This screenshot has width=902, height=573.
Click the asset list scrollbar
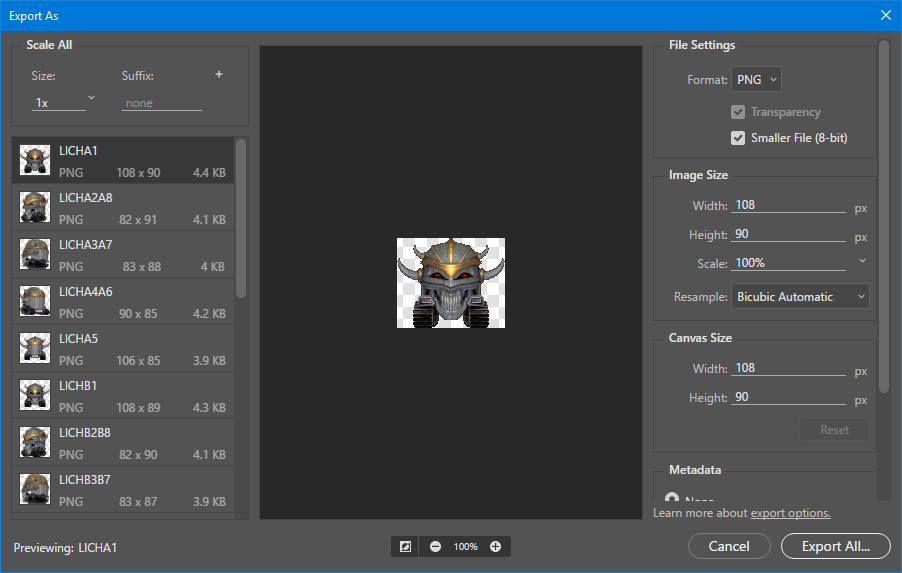[241, 219]
